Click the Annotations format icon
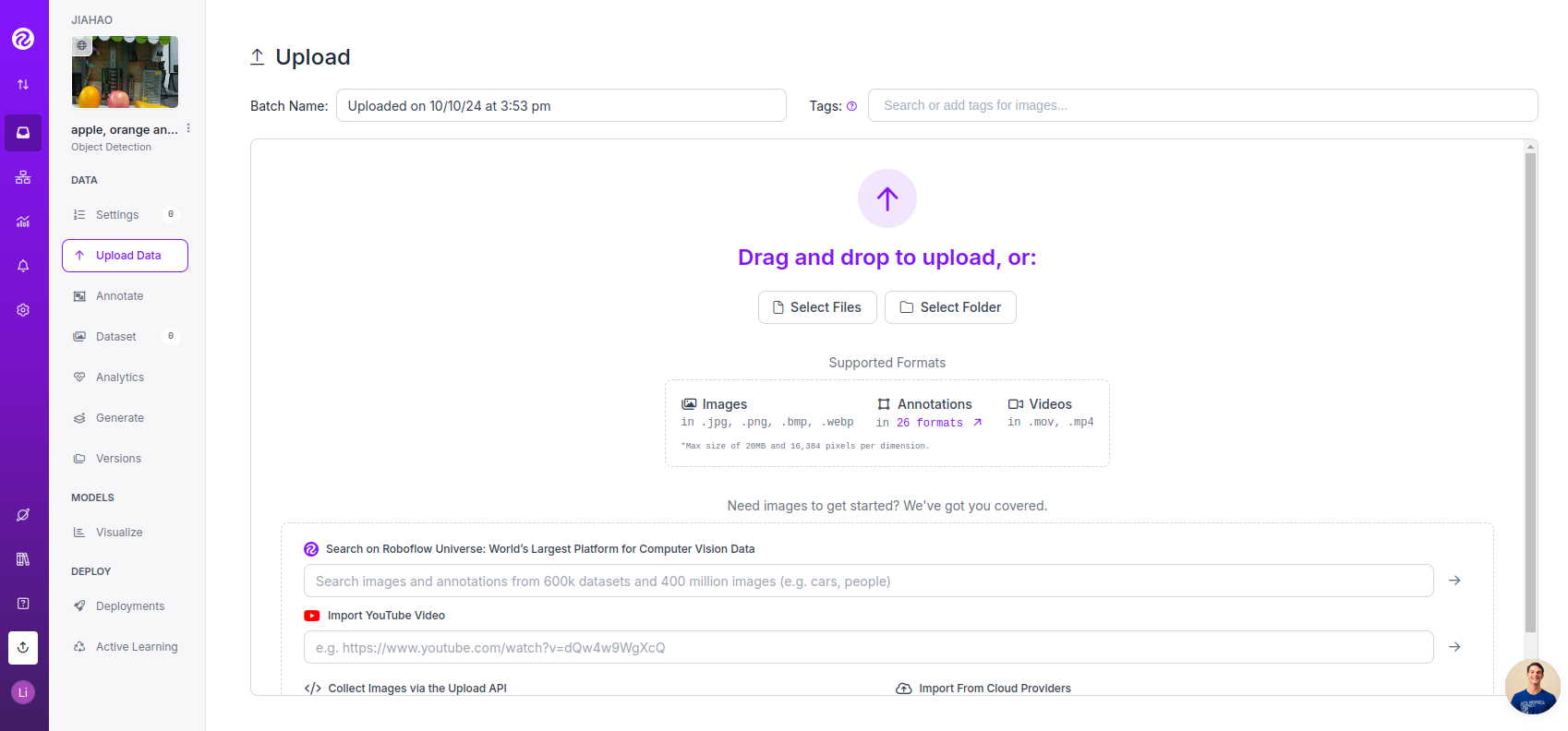This screenshot has width=1568, height=731. tap(884, 404)
